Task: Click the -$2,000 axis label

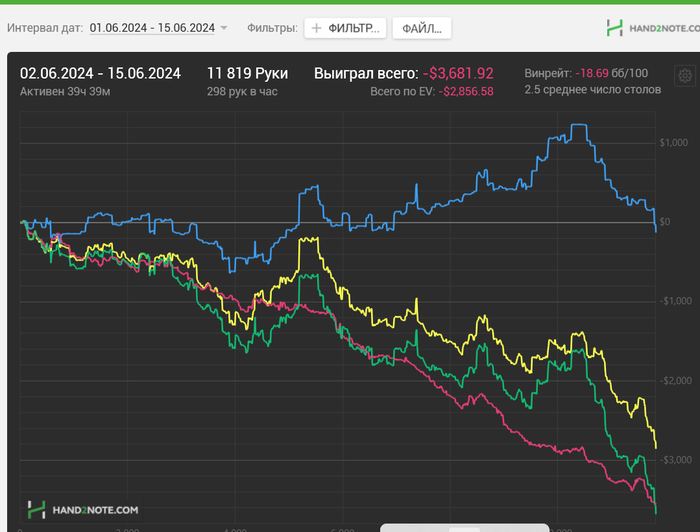Action: tap(676, 381)
